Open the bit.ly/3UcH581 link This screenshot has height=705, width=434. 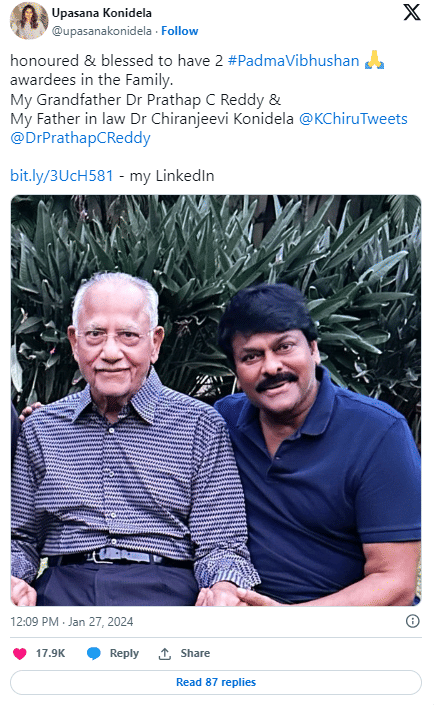point(62,176)
